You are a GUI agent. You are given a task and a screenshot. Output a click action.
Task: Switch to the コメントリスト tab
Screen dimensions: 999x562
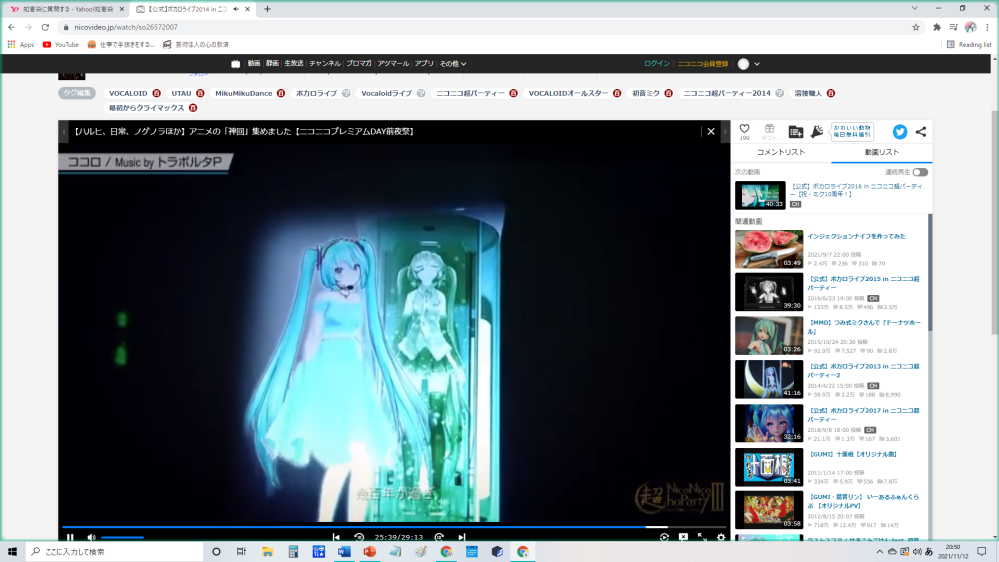click(x=780, y=152)
